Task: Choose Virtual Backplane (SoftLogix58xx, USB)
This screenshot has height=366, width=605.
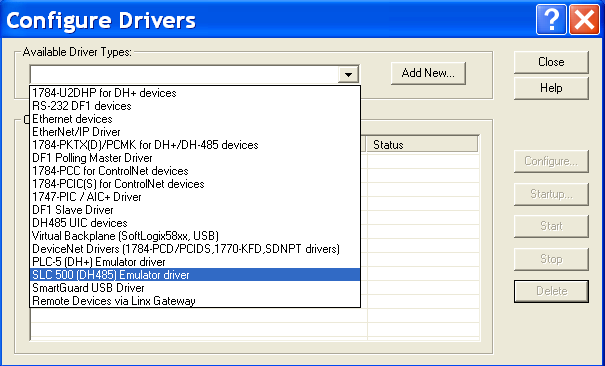Action: (x=195, y=236)
